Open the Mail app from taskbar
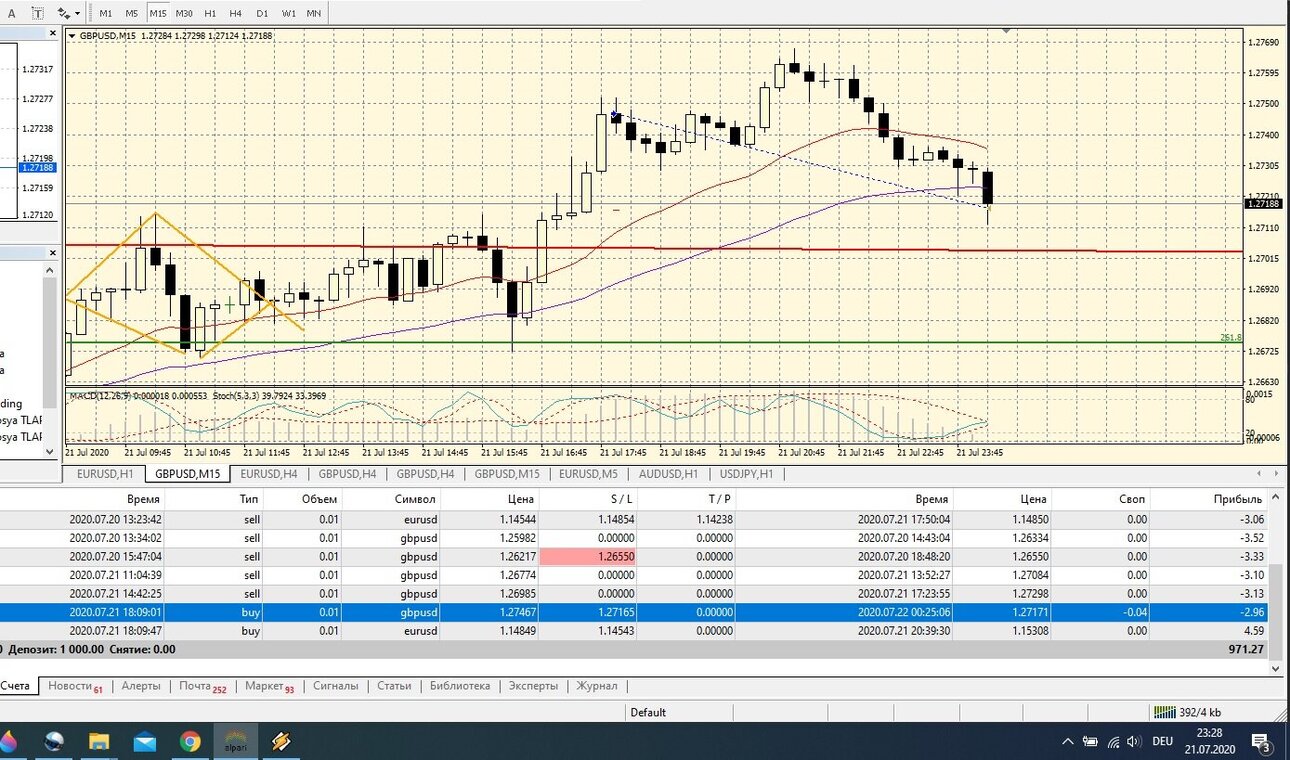 point(144,742)
